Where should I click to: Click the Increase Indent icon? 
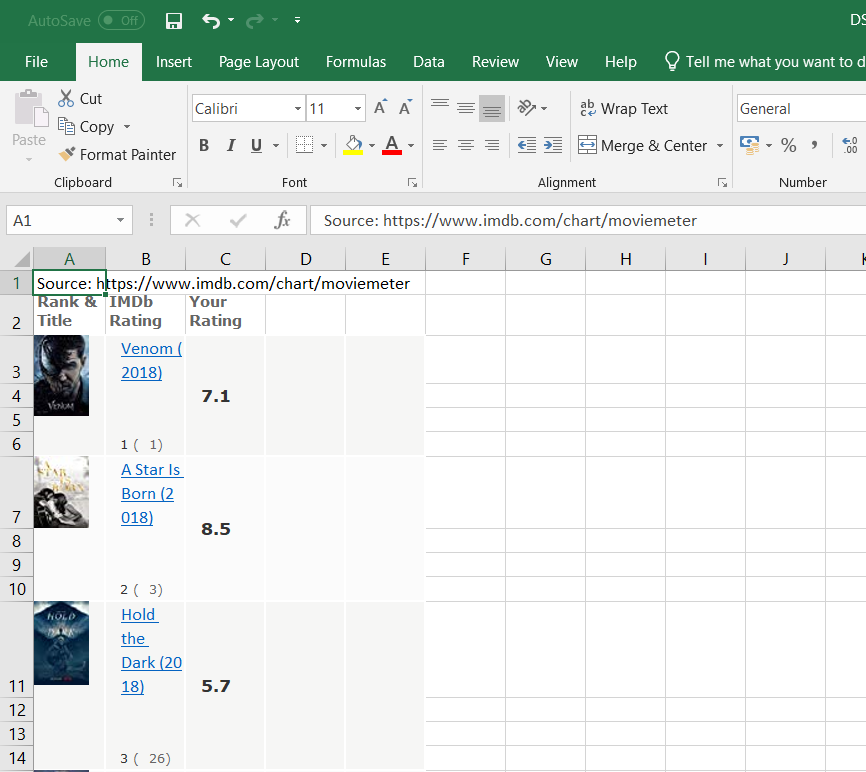point(553,146)
